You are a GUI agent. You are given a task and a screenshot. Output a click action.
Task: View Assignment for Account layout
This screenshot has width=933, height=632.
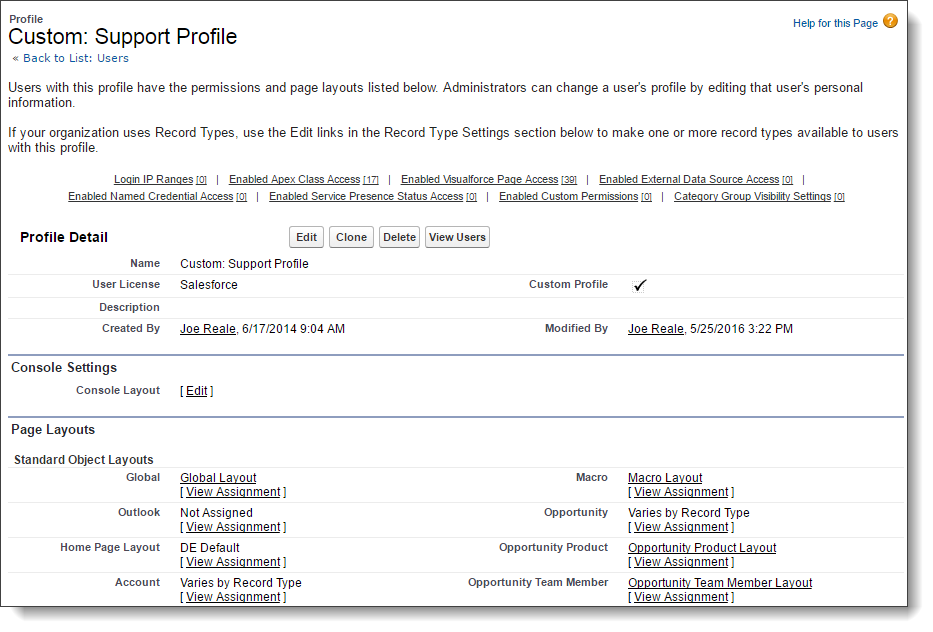(233, 597)
